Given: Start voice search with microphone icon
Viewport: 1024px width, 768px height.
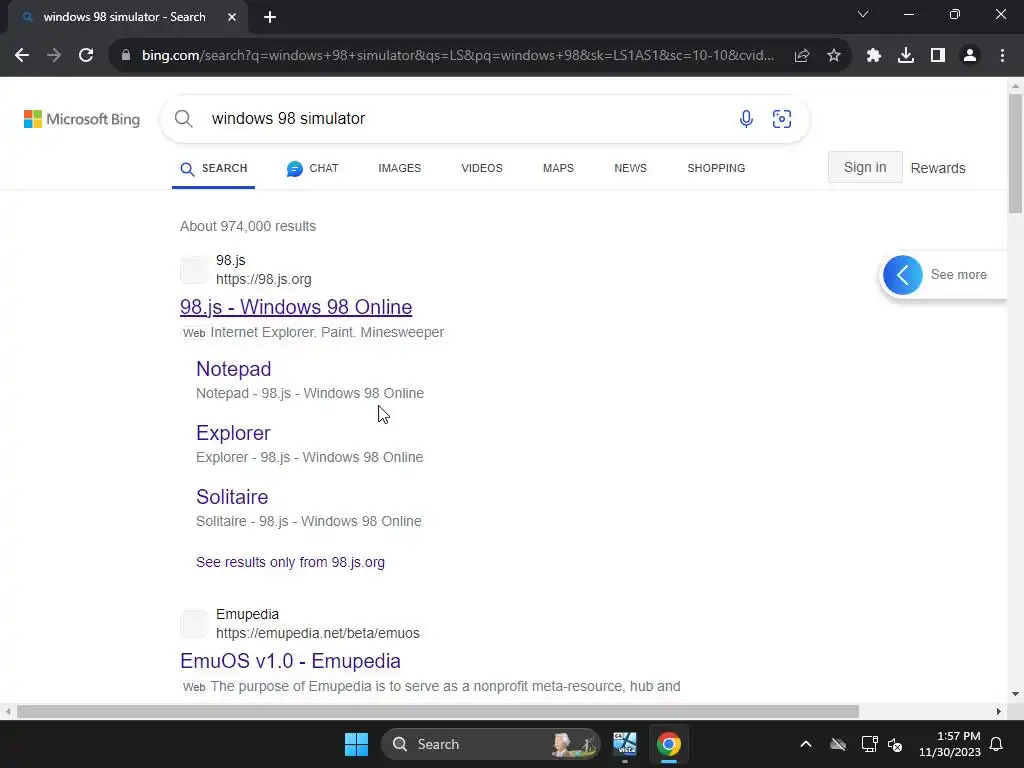Looking at the screenshot, I should [x=746, y=119].
